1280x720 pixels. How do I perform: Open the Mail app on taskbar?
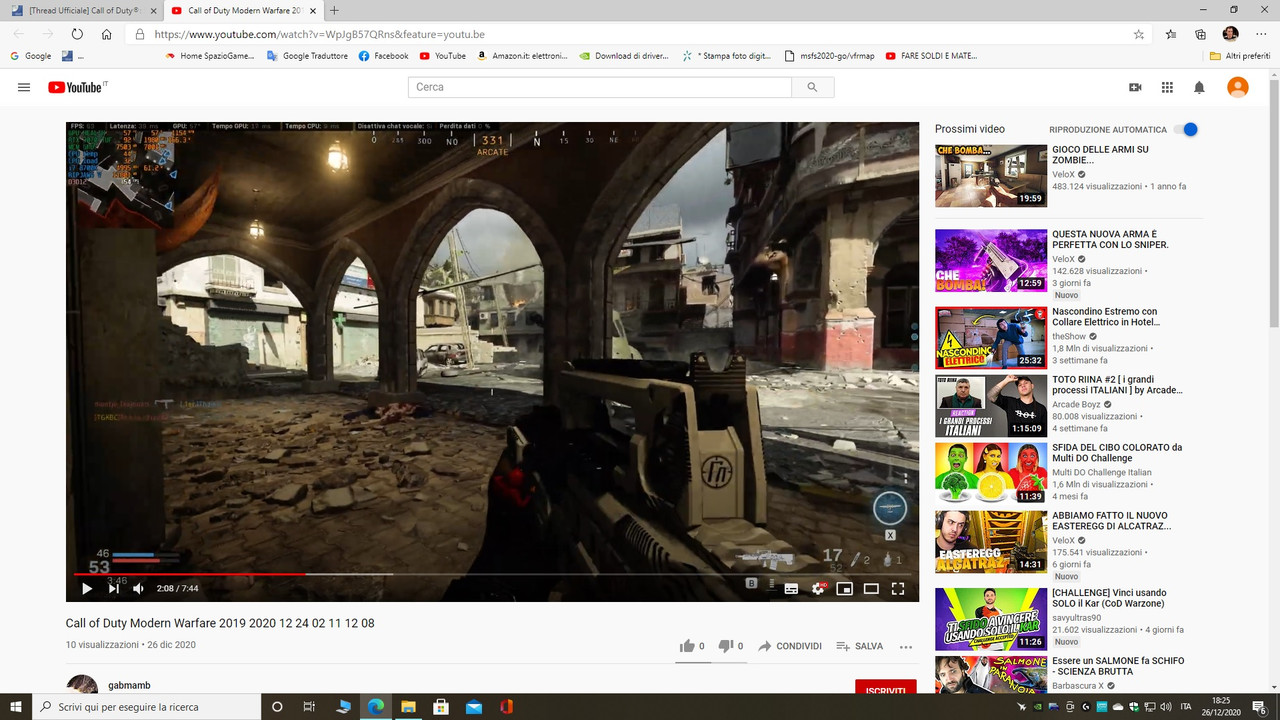point(473,706)
